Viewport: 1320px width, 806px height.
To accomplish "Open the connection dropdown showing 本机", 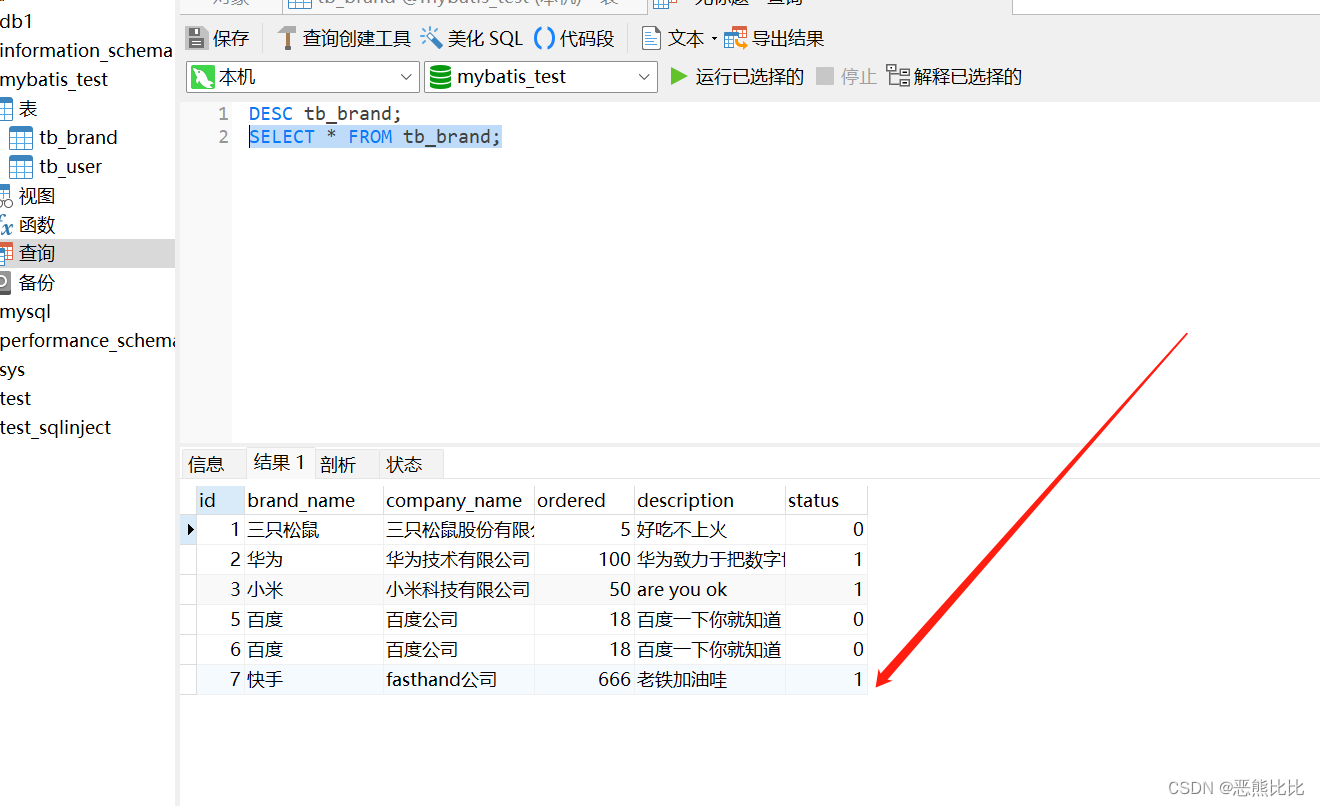I will tap(303, 77).
